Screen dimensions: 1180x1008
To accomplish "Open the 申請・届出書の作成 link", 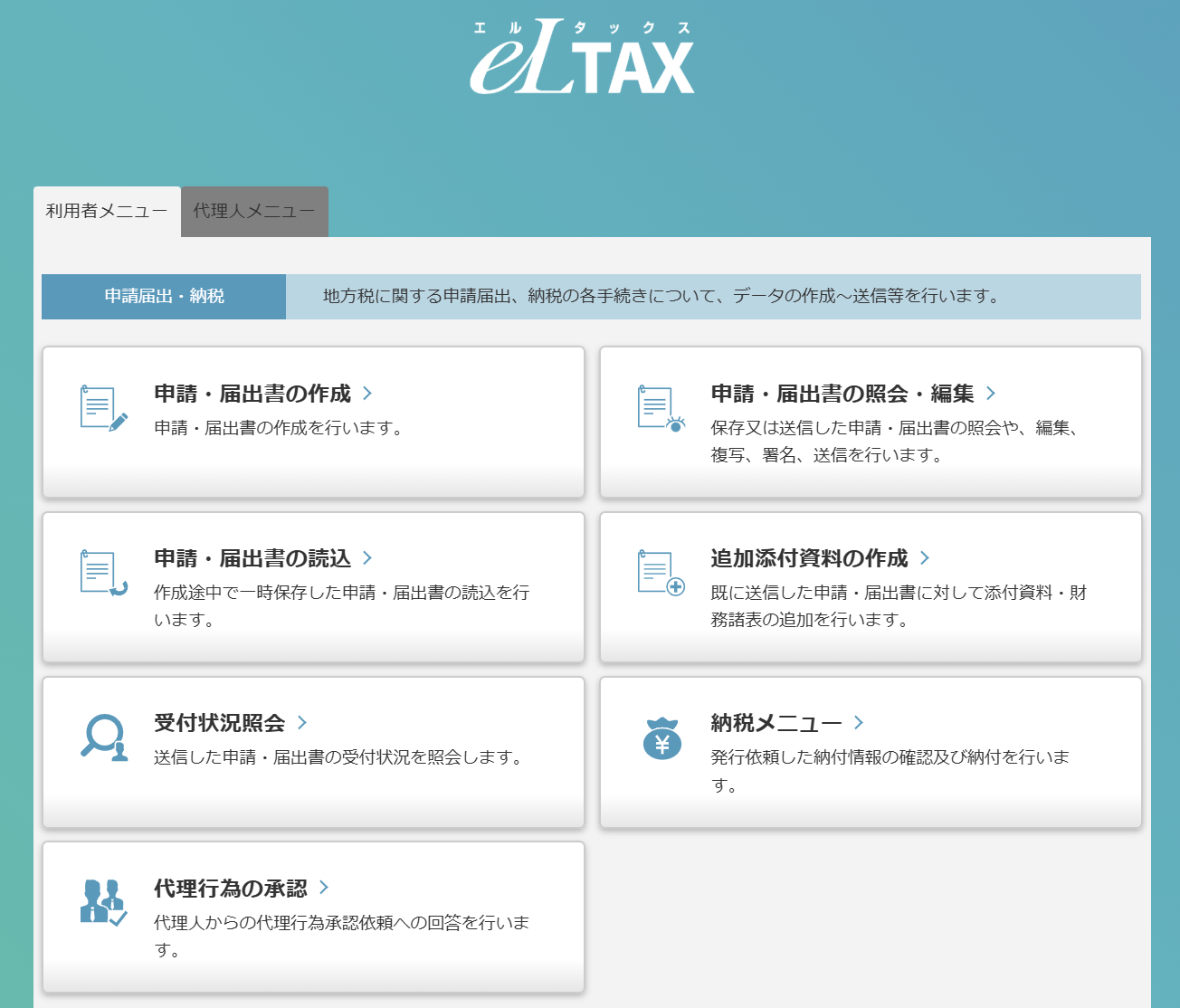I will (252, 394).
